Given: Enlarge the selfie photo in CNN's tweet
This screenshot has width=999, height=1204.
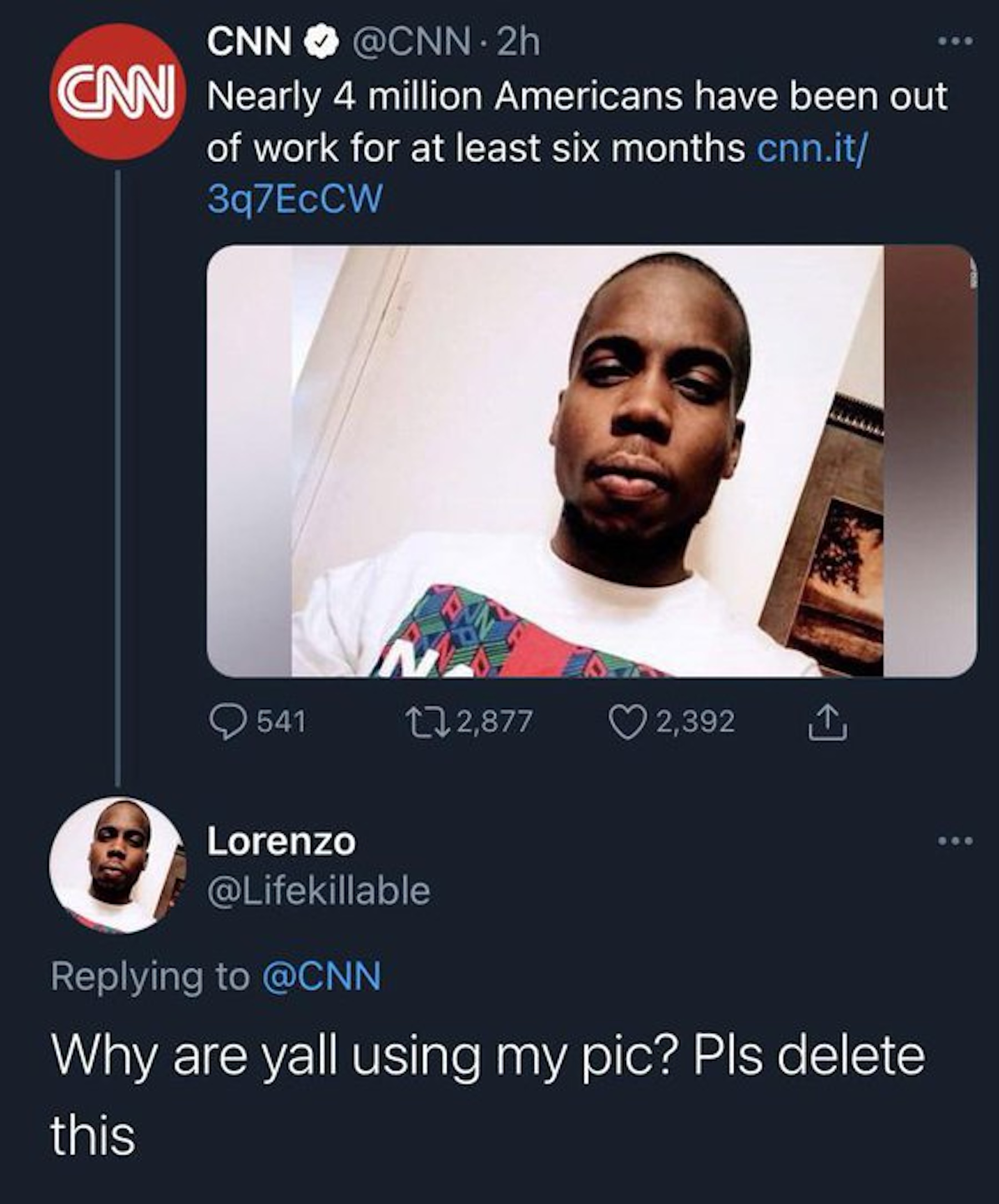Looking at the screenshot, I should tap(591, 461).
